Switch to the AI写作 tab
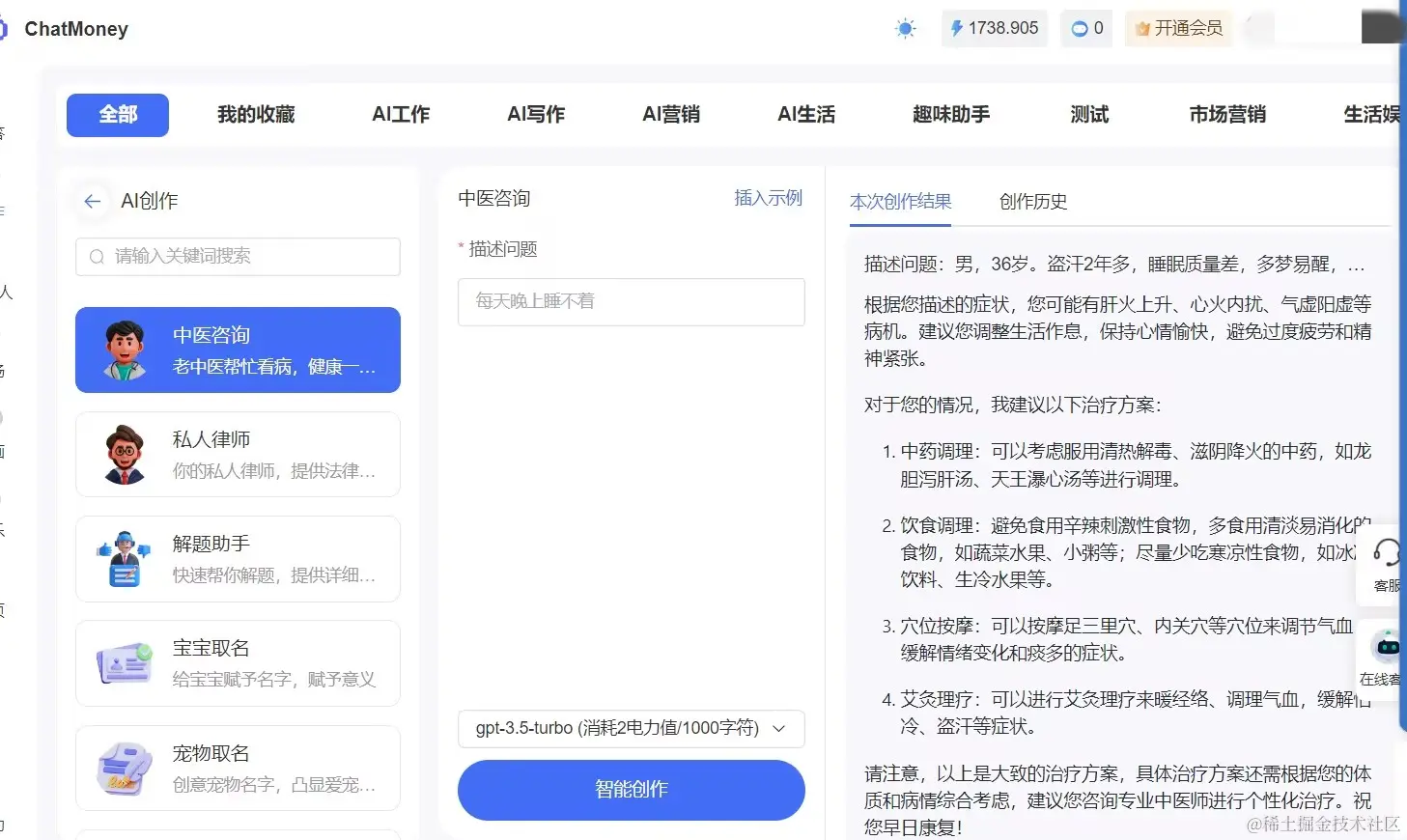This screenshot has height=840, width=1407. 536,115
